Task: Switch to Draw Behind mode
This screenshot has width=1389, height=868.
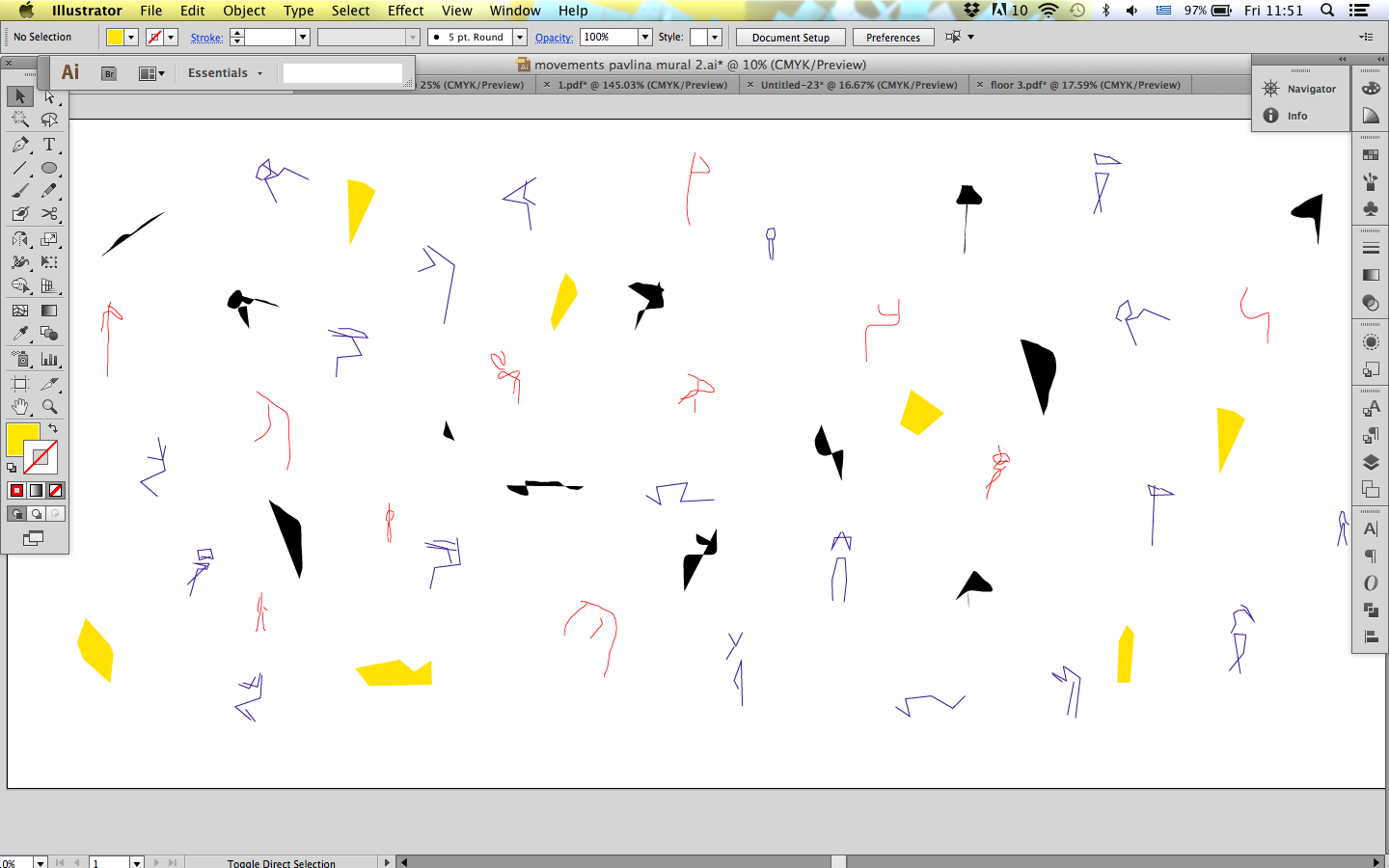Action: click(37, 514)
